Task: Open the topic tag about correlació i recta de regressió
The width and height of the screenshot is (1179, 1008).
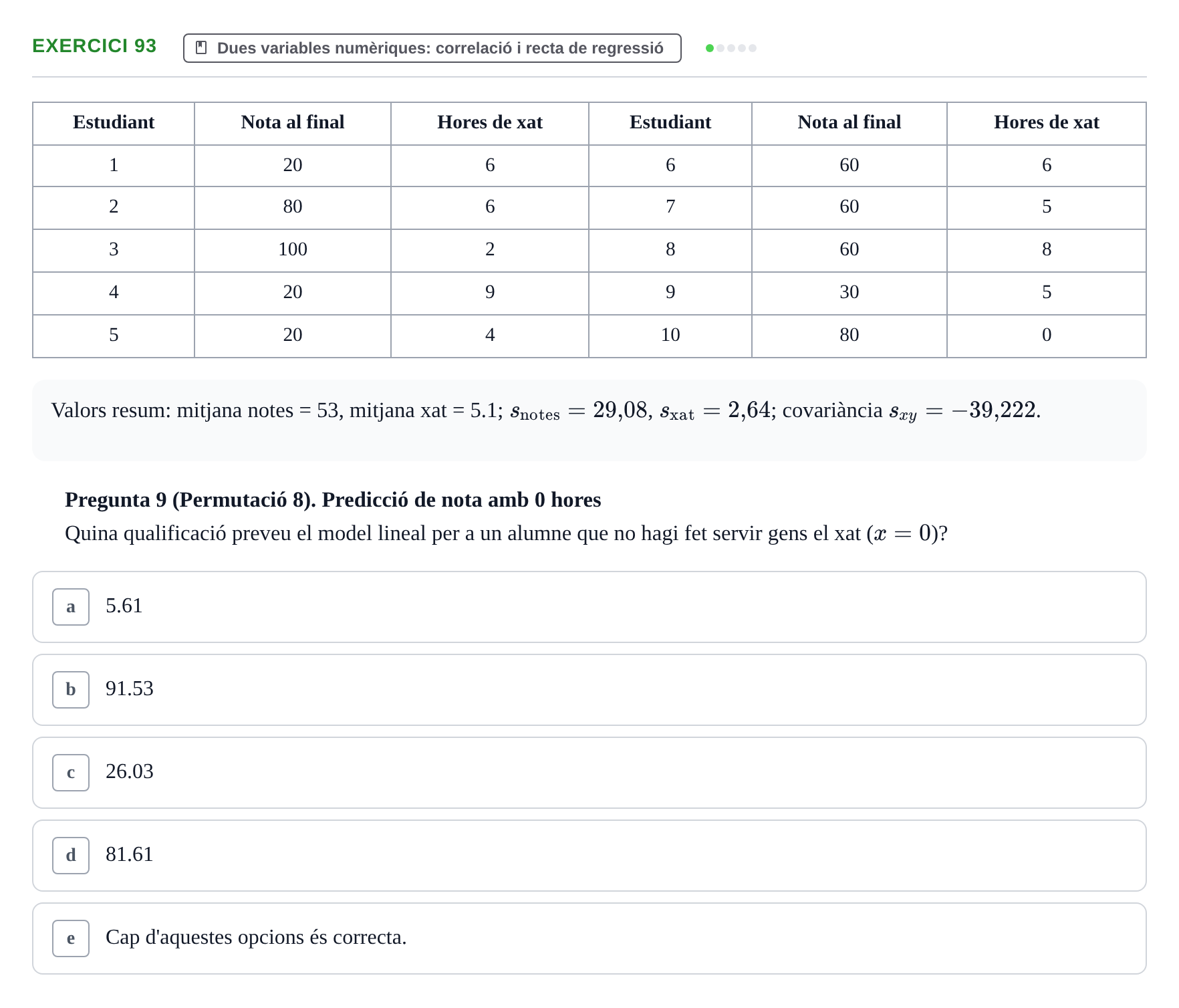Action: (x=432, y=48)
